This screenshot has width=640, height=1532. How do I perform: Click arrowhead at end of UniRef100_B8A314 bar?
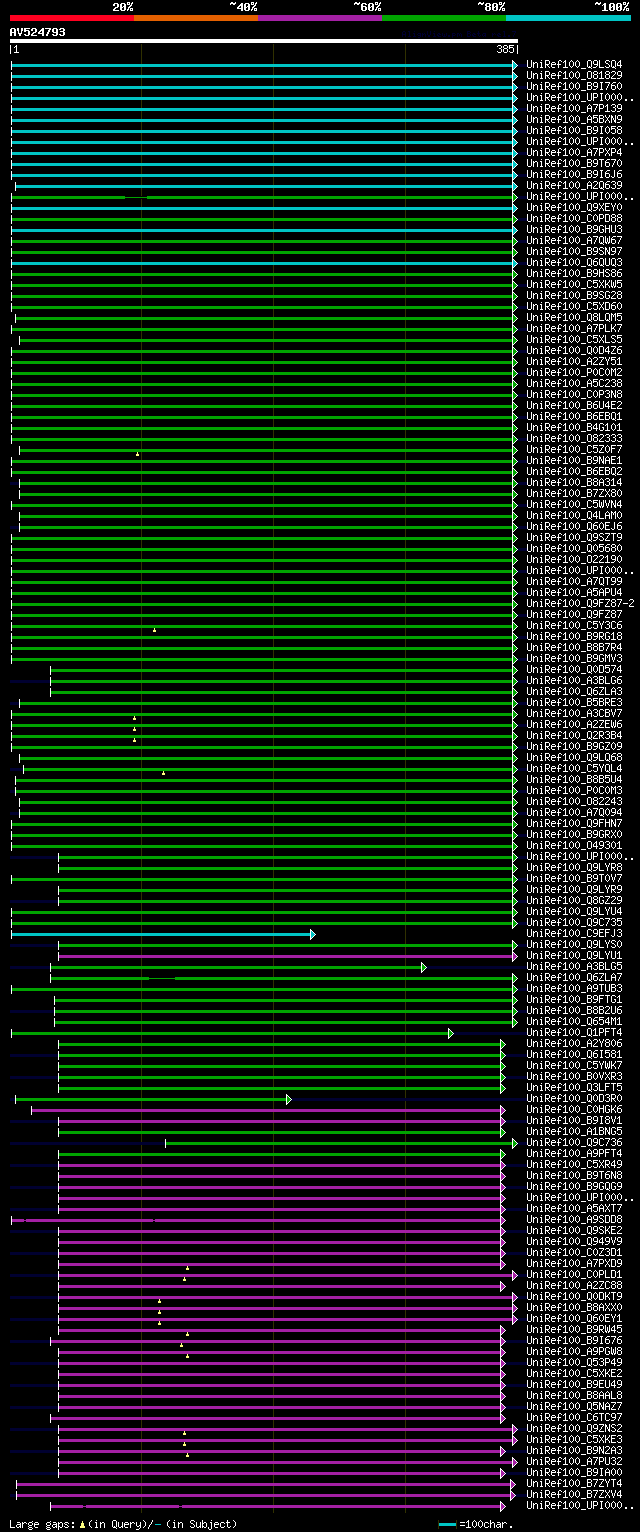click(515, 482)
